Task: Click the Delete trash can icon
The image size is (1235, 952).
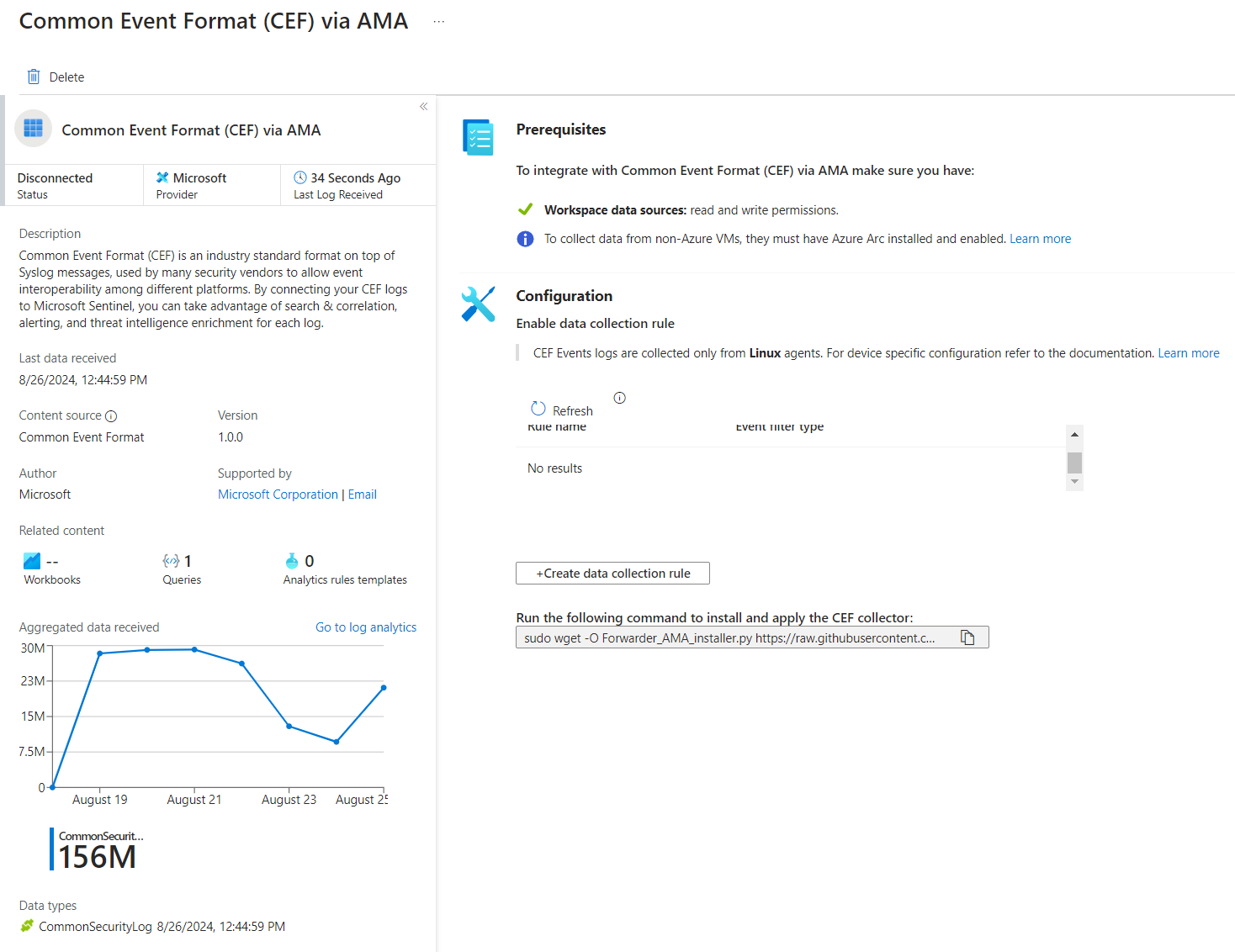Action: pyautogui.click(x=34, y=77)
